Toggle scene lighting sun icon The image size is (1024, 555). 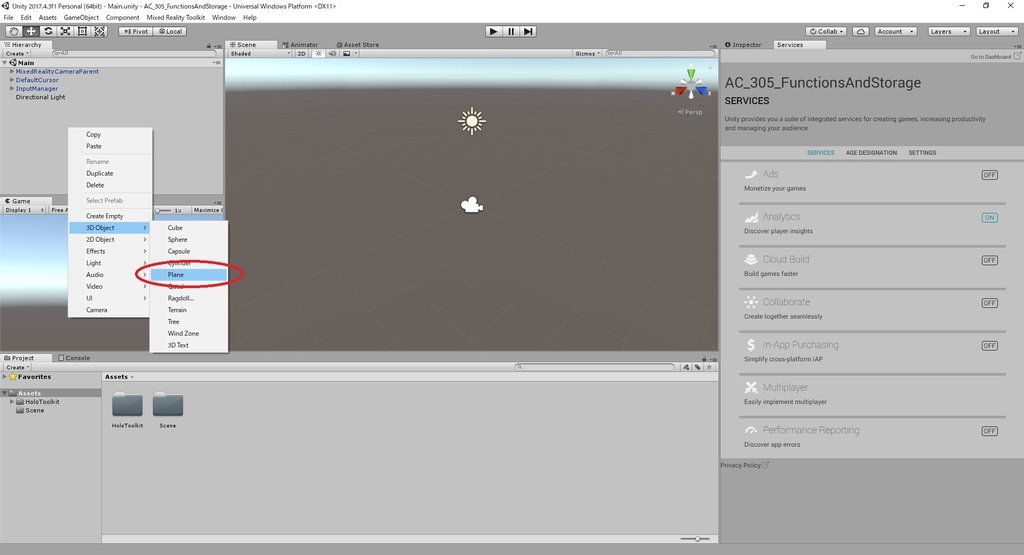319,54
